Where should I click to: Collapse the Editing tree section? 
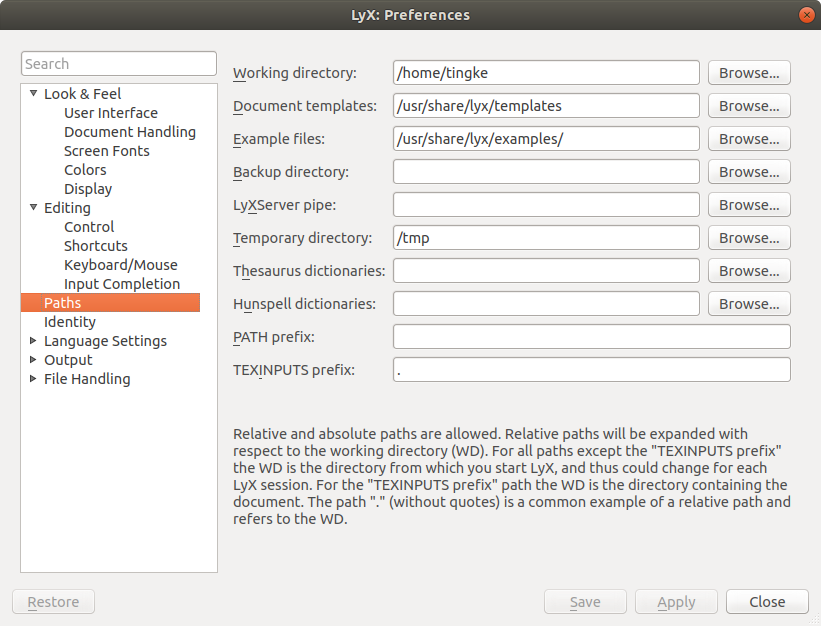(34, 208)
